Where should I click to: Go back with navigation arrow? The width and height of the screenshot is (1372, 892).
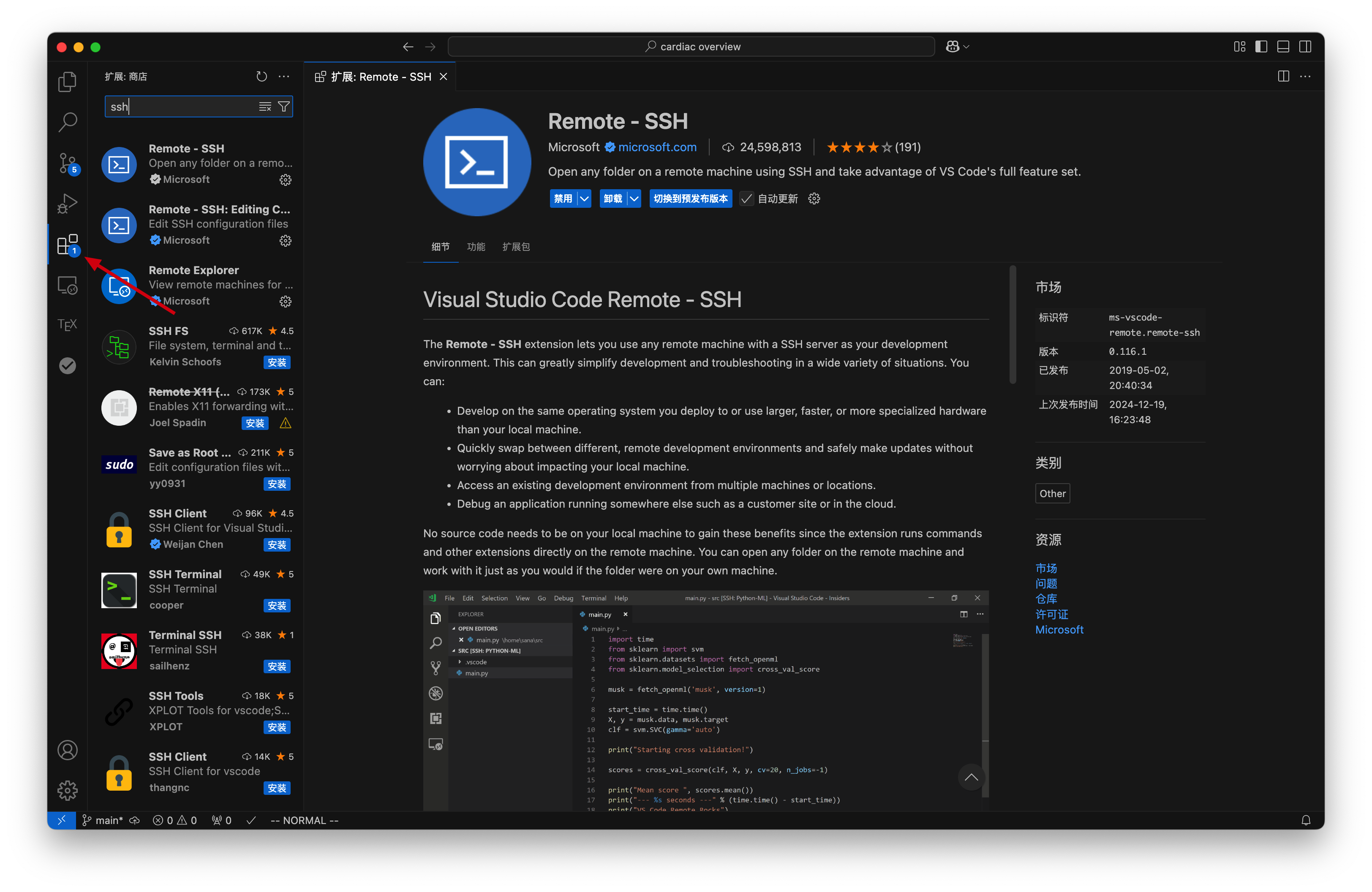coord(408,47)
